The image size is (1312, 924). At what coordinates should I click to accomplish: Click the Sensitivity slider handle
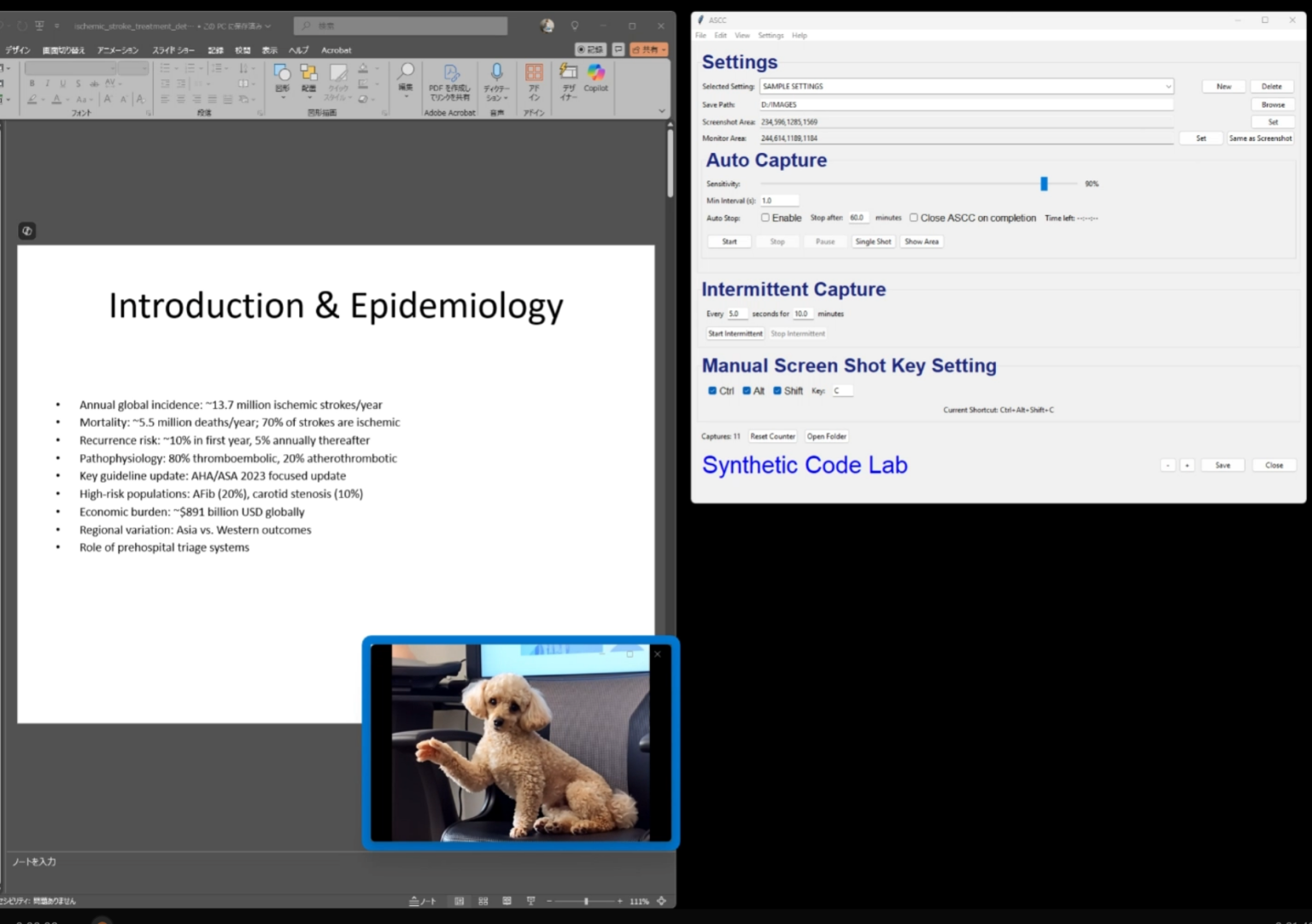tap(1044, 184)
